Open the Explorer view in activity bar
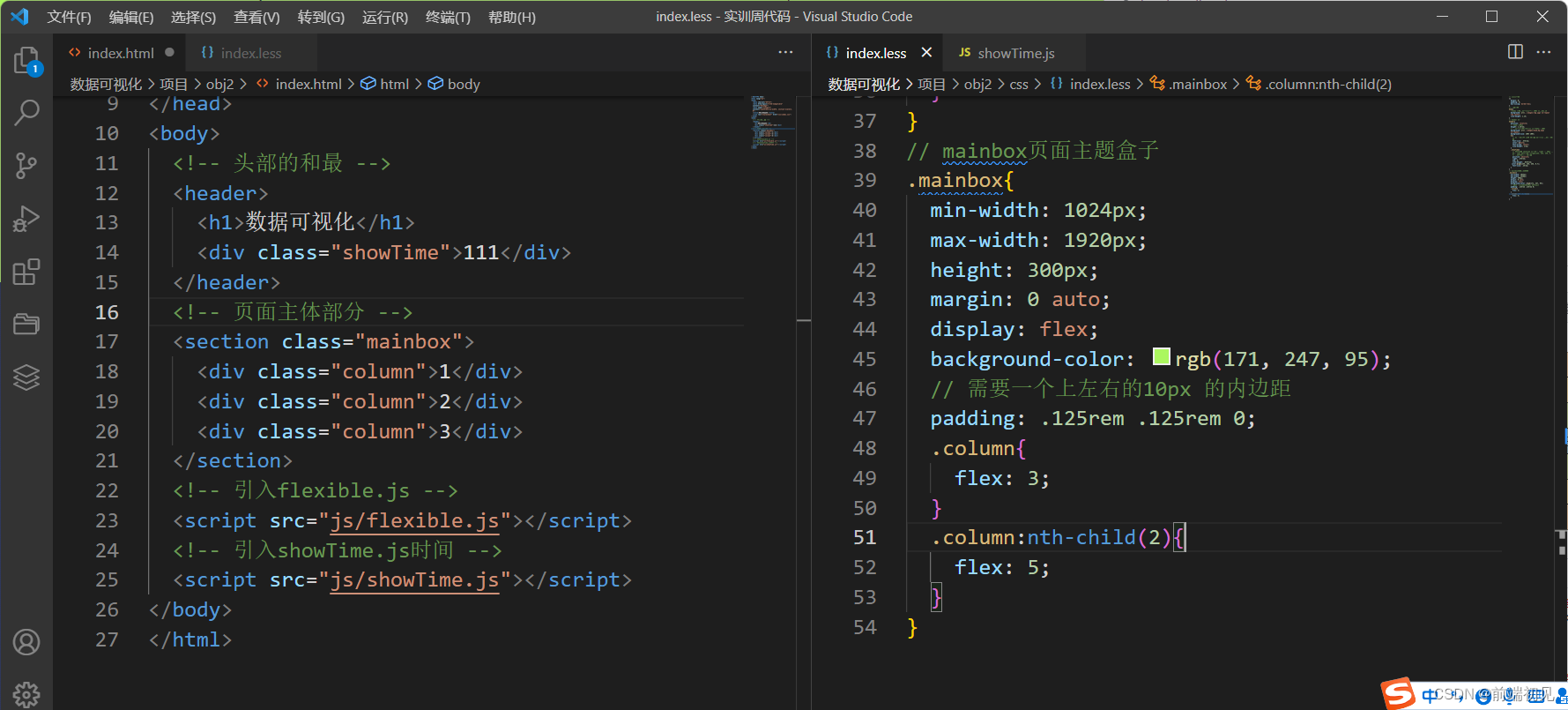1568x710 pixels. tap(26, 61)
